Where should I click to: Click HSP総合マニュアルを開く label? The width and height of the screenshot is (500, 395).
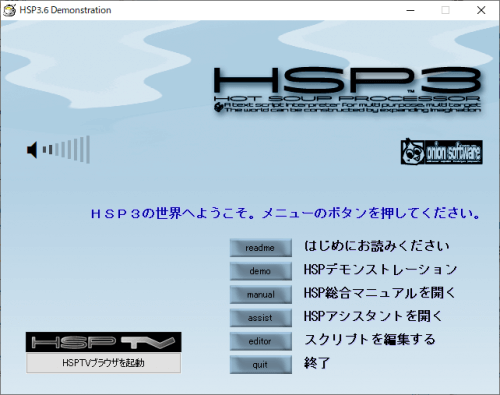coord(379,293)
